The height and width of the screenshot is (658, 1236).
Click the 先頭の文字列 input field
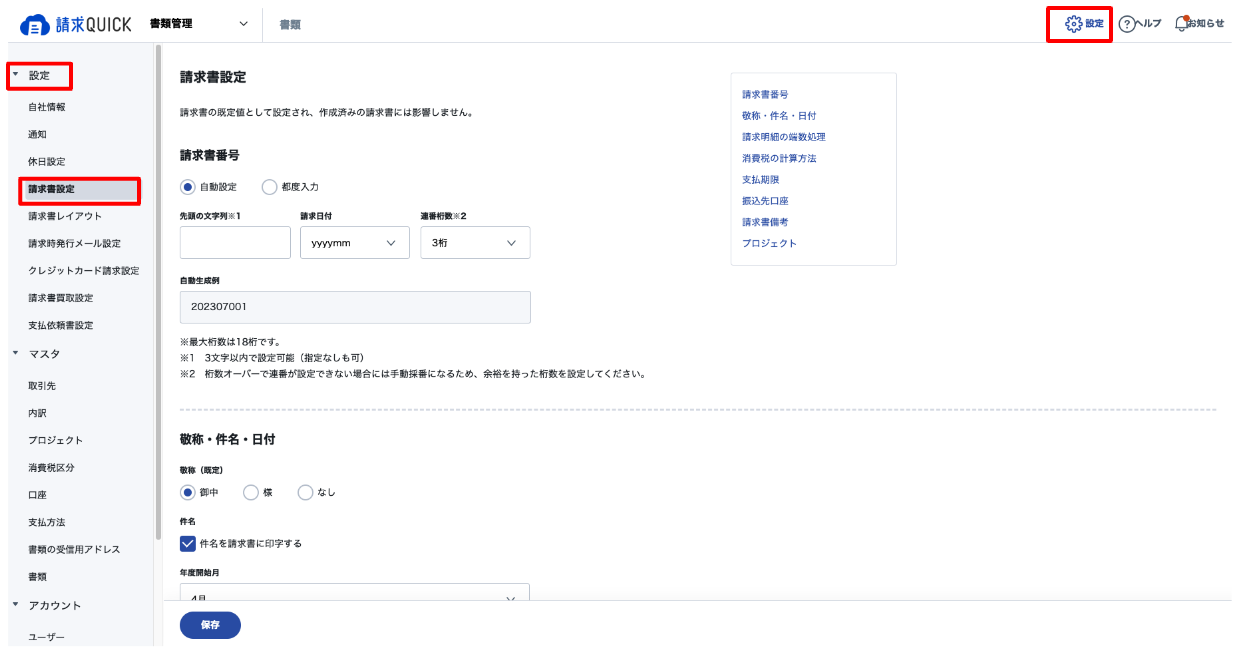[235, 243]
